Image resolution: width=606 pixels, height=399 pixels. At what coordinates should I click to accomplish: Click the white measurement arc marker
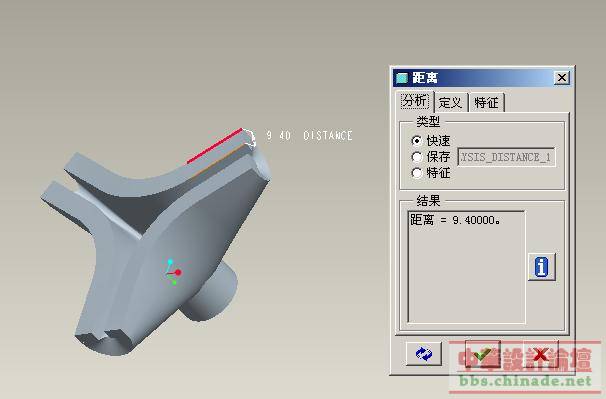coord(251,138)
